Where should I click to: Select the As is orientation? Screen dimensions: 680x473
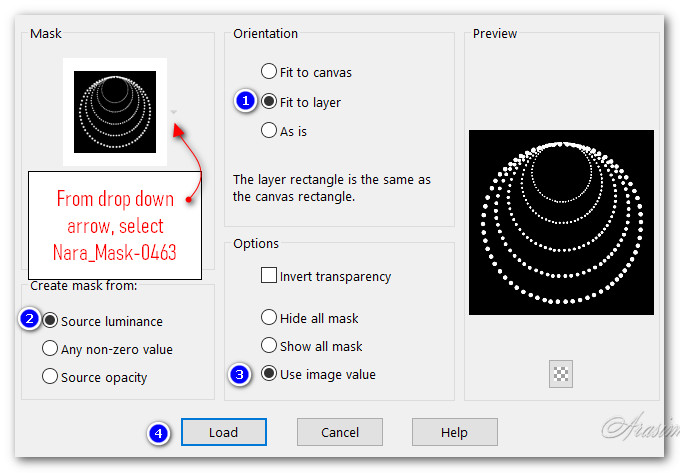click(269, 130)
